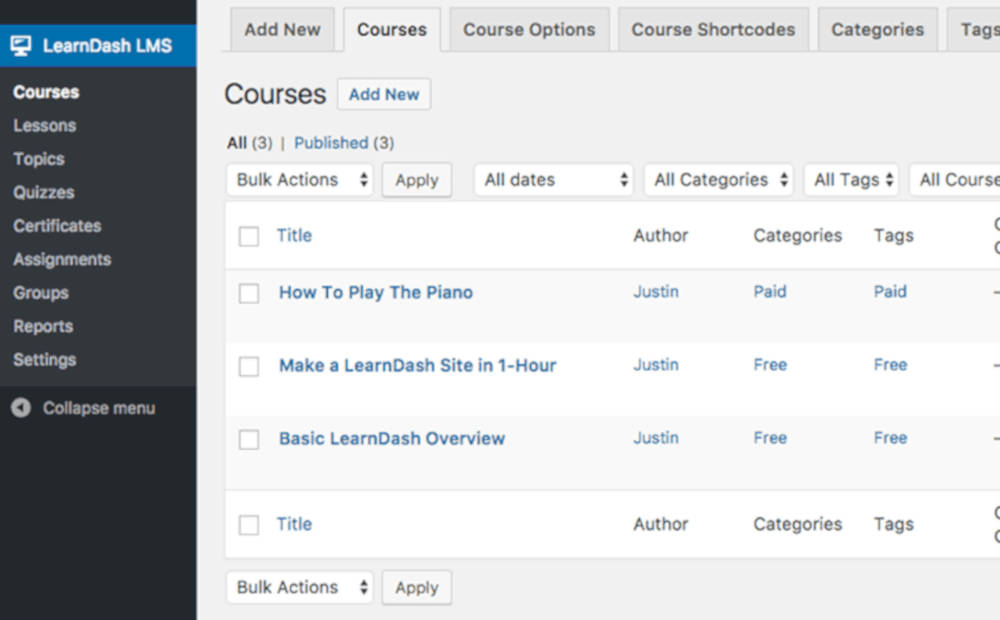Click the LearnDash LMS monitor icon
This screenshot has height=620, width=1000.
[21, 45]
